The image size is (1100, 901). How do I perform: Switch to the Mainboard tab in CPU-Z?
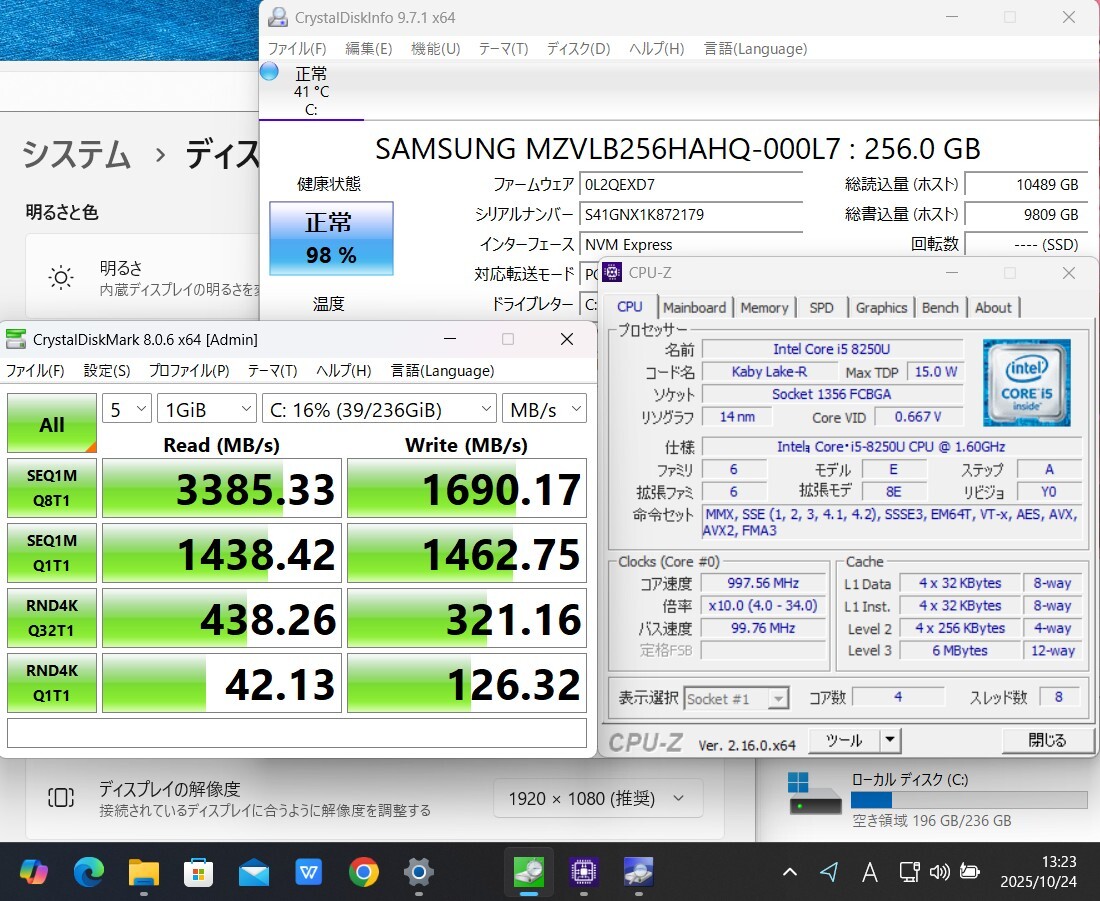[x=694, y=308]
